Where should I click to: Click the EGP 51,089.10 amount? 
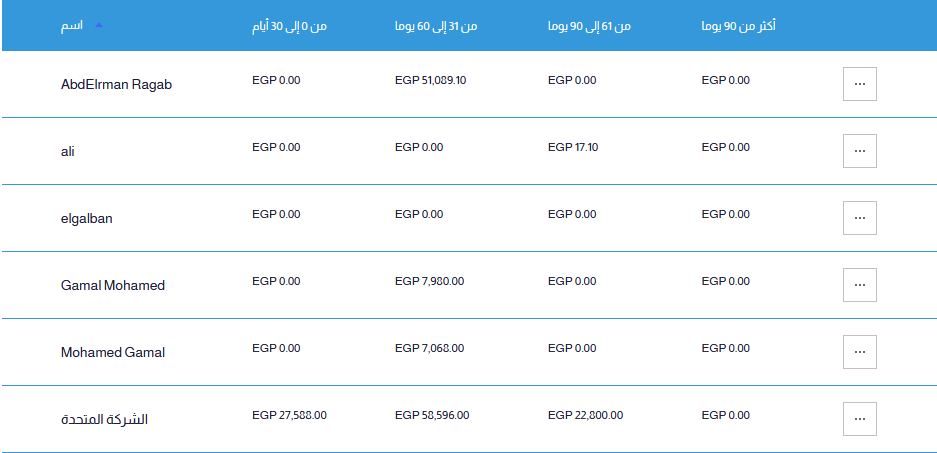[x=430, y=80]
